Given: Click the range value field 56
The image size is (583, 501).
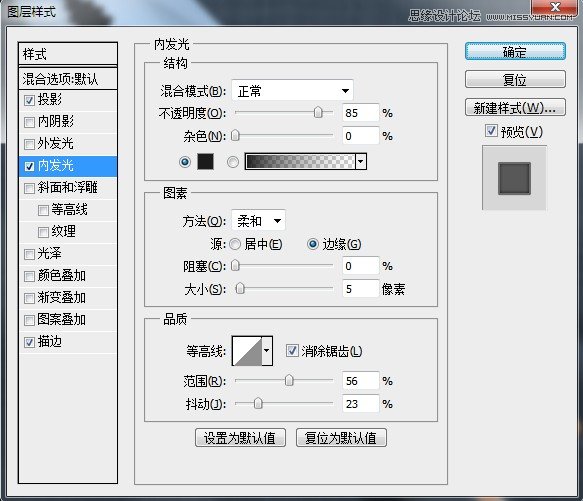Looking at the screenshot, I should pos(360,380).
